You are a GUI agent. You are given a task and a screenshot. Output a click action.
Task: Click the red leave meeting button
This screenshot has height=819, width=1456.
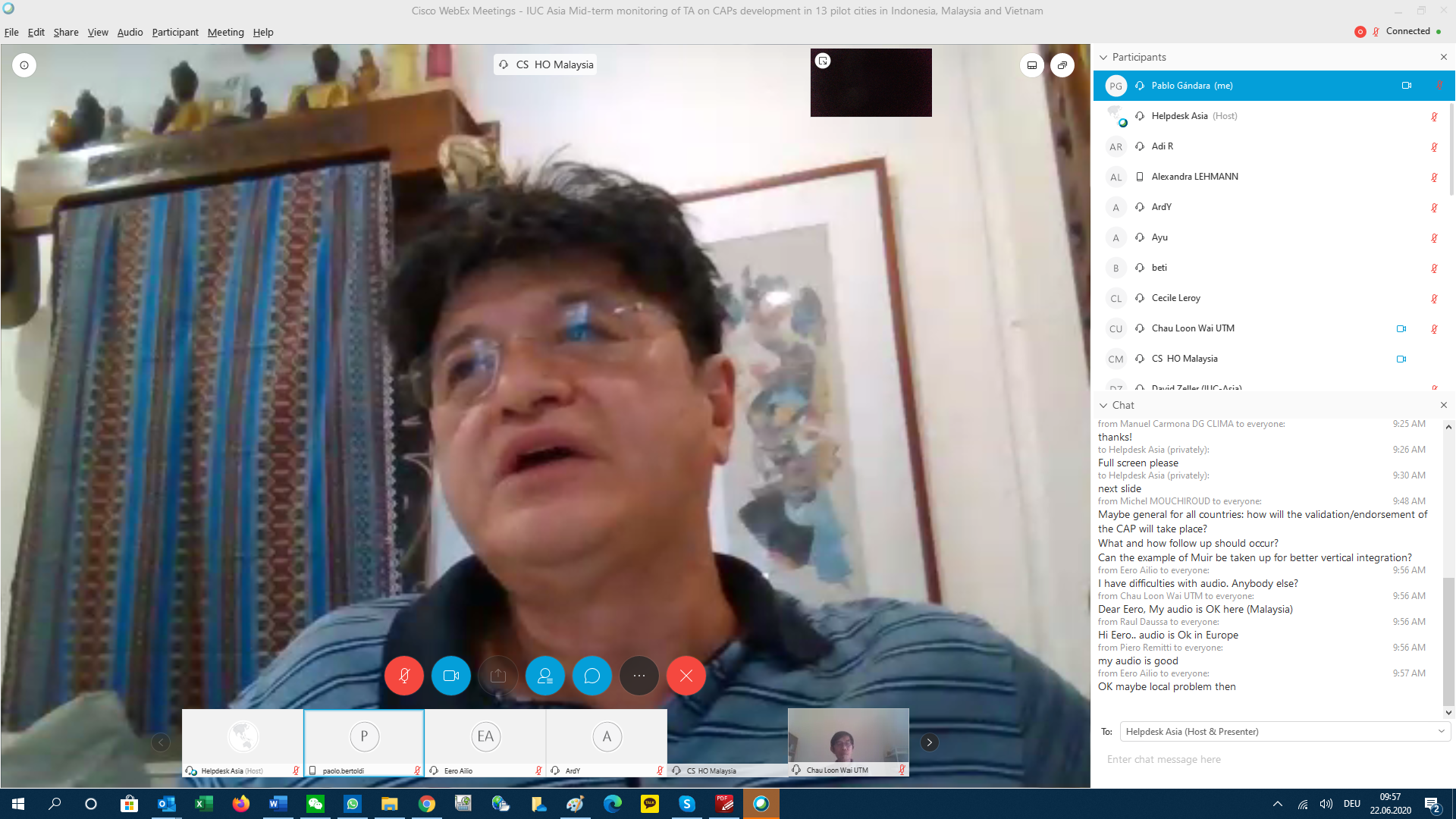686,676
